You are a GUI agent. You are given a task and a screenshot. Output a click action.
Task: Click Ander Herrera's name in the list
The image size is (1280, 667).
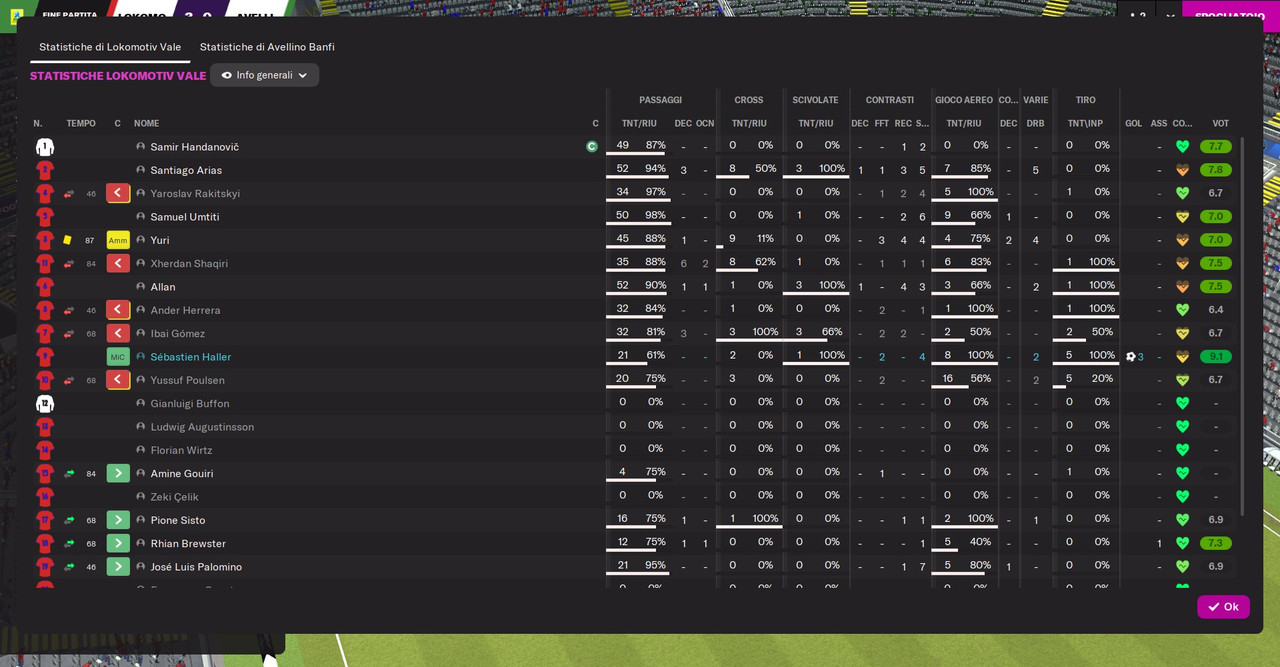(186, 310)
